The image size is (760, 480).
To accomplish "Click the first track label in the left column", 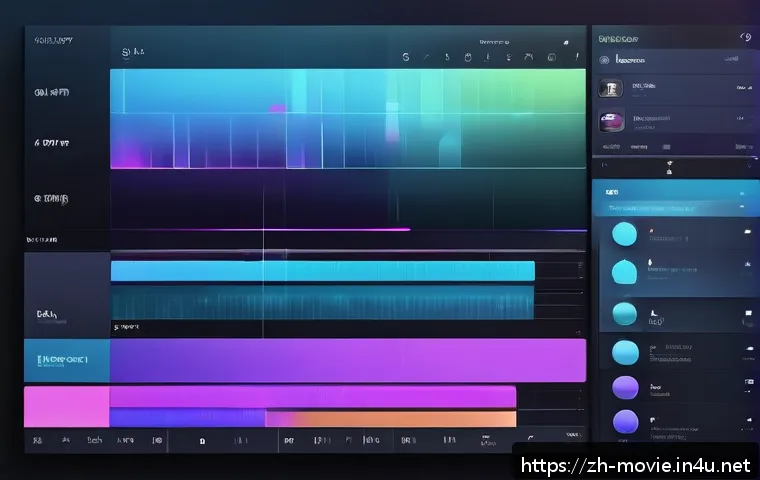I will click(x=50, y=93).
